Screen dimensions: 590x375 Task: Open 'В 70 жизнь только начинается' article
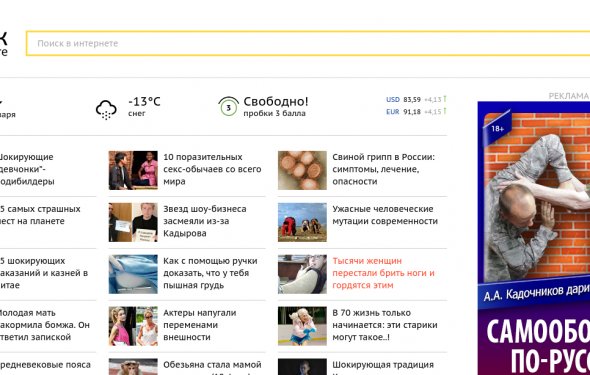pyautogui.click(x=385, y=325)
